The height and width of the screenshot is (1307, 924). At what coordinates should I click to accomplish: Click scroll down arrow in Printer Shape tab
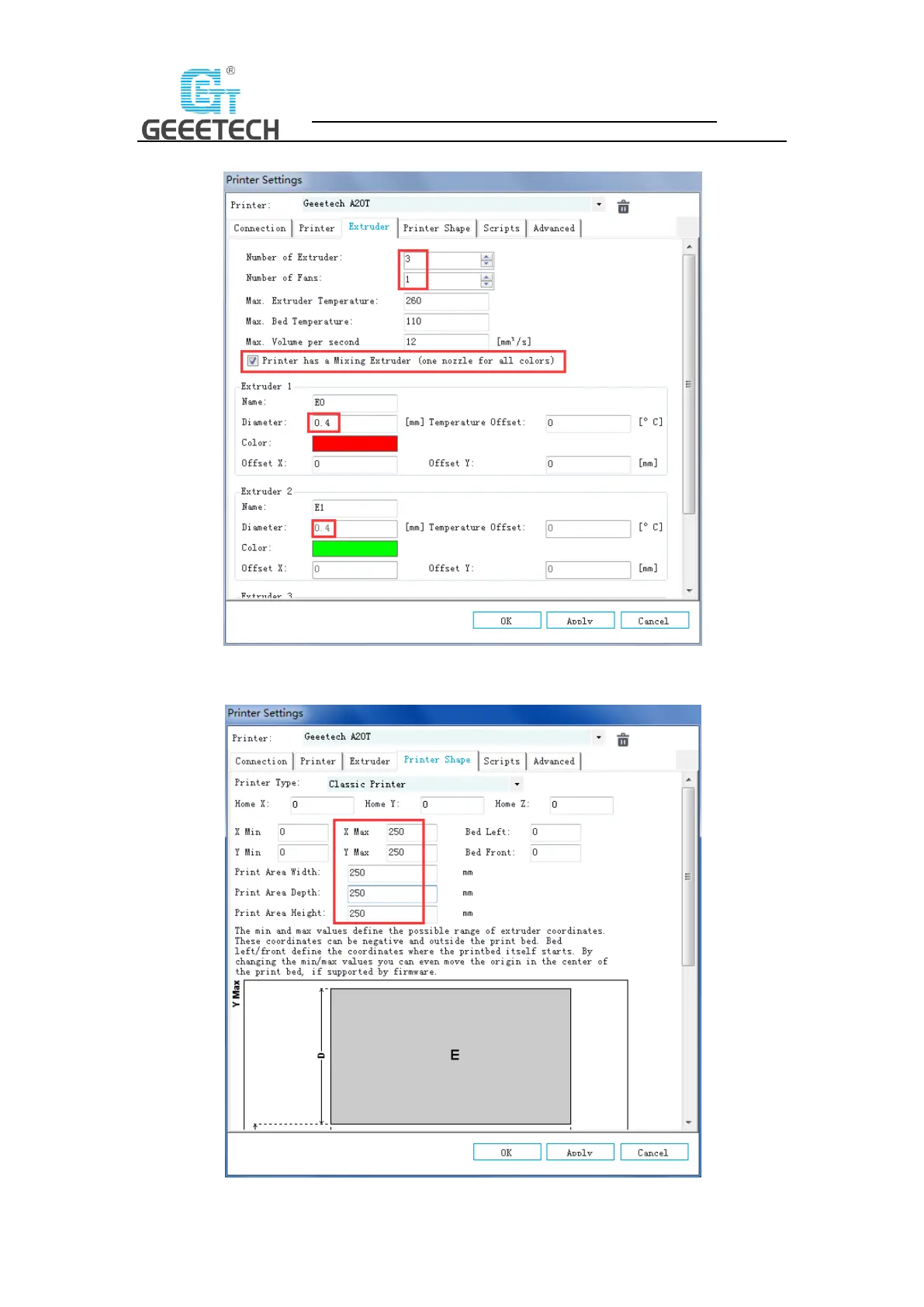[688, 1122]
